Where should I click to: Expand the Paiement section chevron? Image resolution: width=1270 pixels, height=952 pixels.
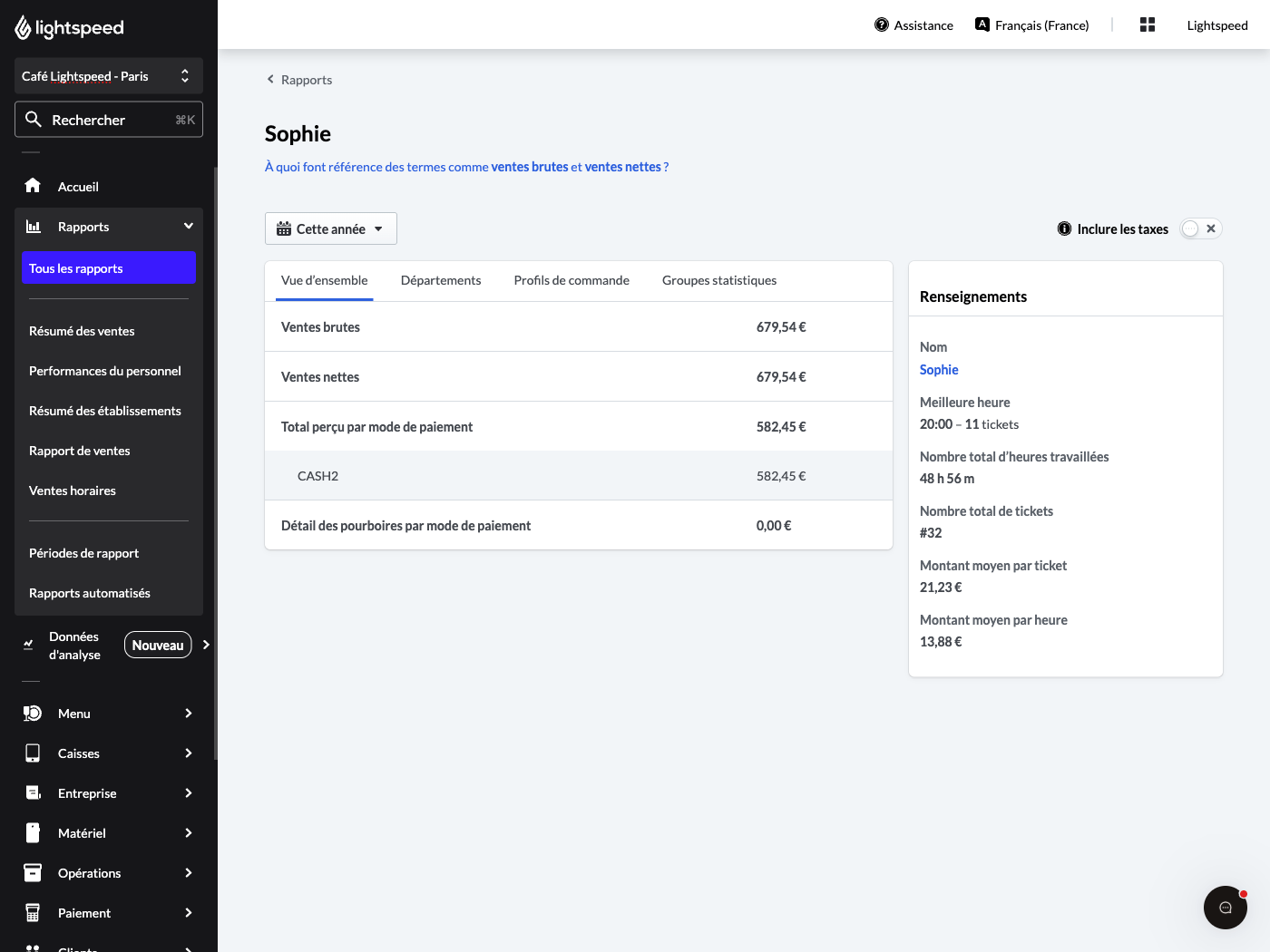click(189, 913)
